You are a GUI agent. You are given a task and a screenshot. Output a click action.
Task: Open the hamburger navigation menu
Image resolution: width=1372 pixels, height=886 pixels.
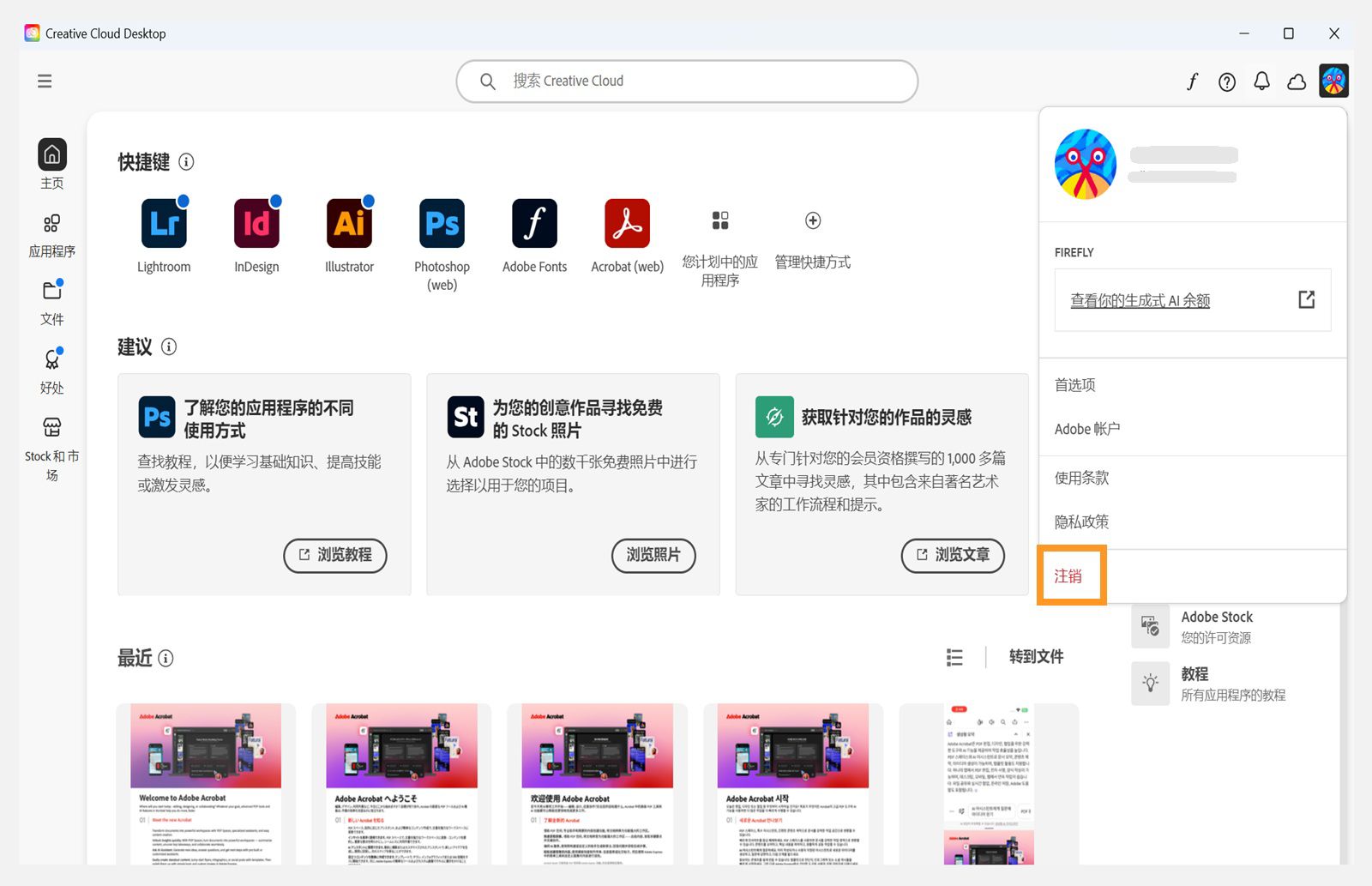point(45,81)
